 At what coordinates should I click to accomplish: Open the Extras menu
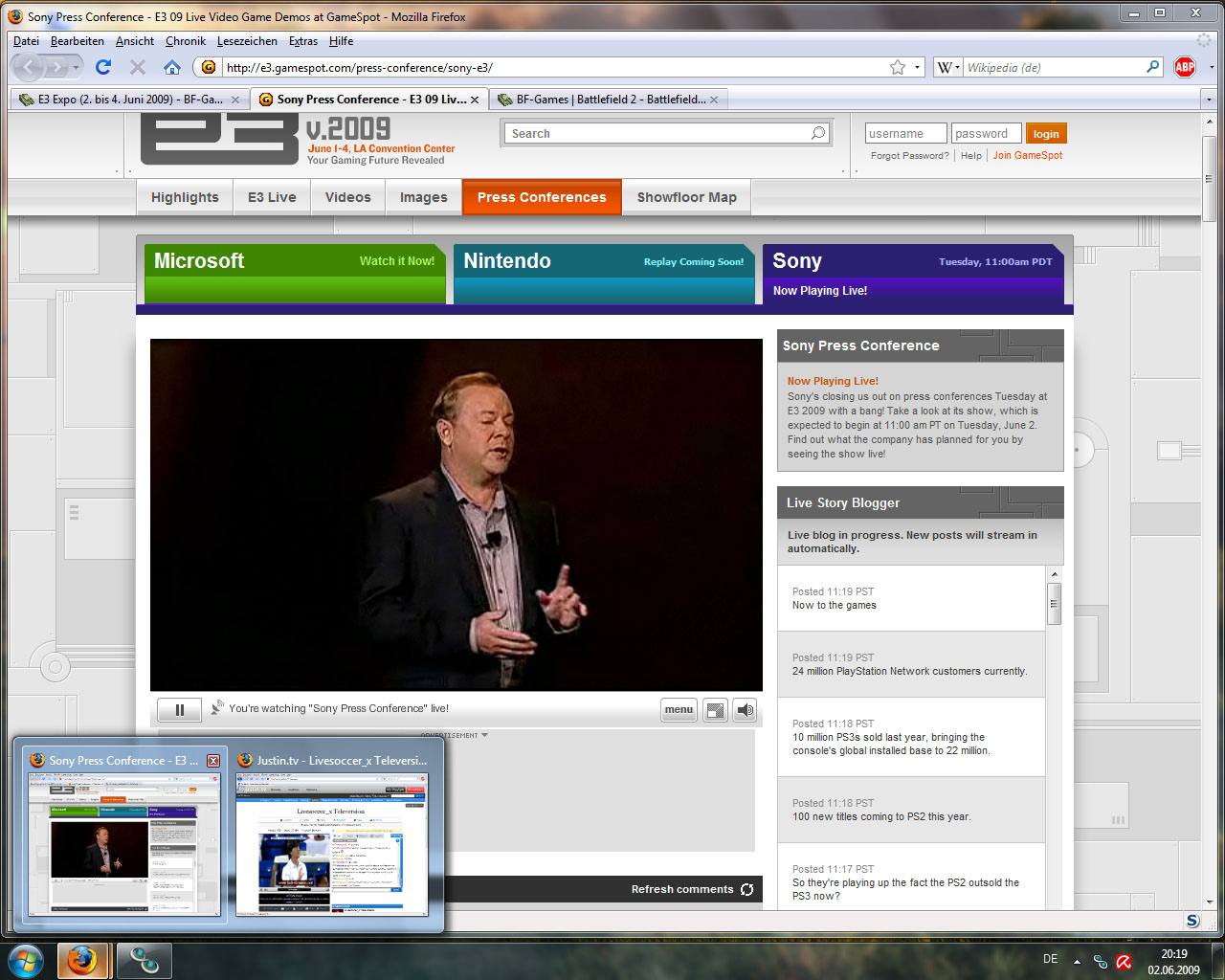[303, 41]
